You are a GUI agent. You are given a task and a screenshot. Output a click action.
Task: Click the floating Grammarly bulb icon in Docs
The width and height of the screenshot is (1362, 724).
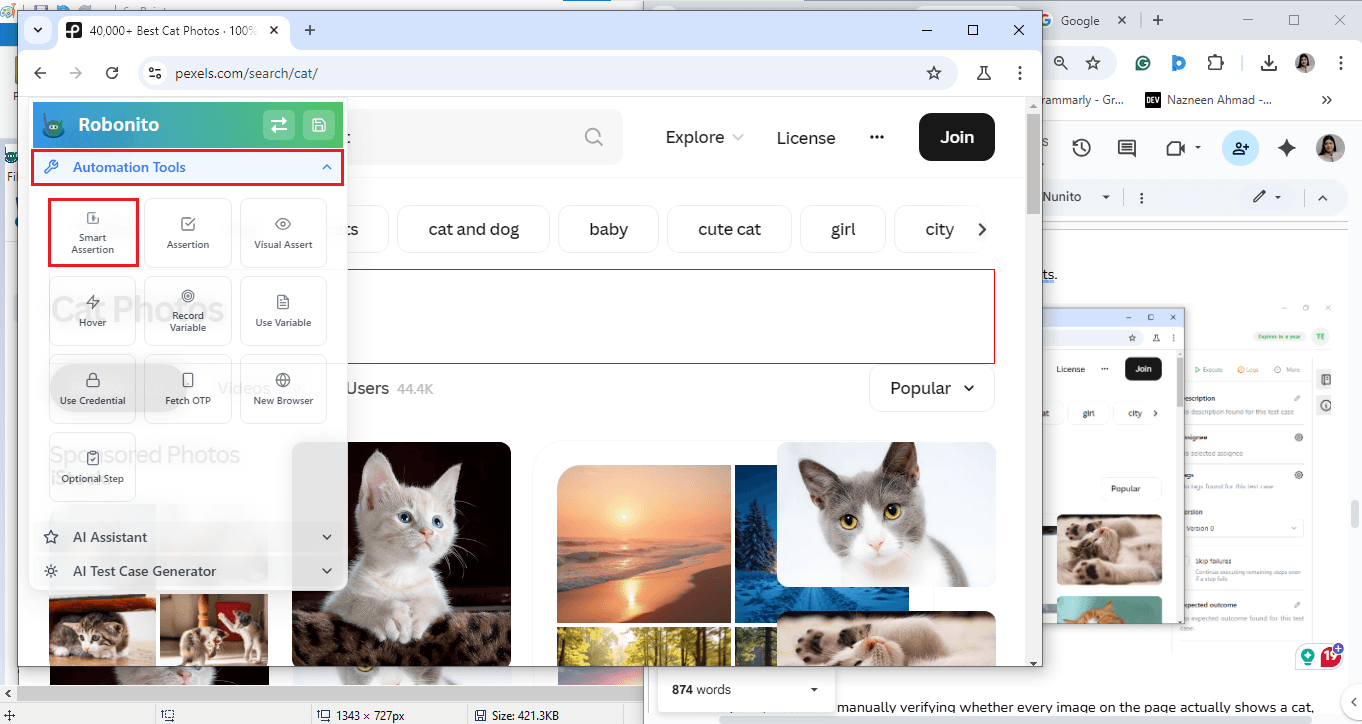click(1307, 657)
